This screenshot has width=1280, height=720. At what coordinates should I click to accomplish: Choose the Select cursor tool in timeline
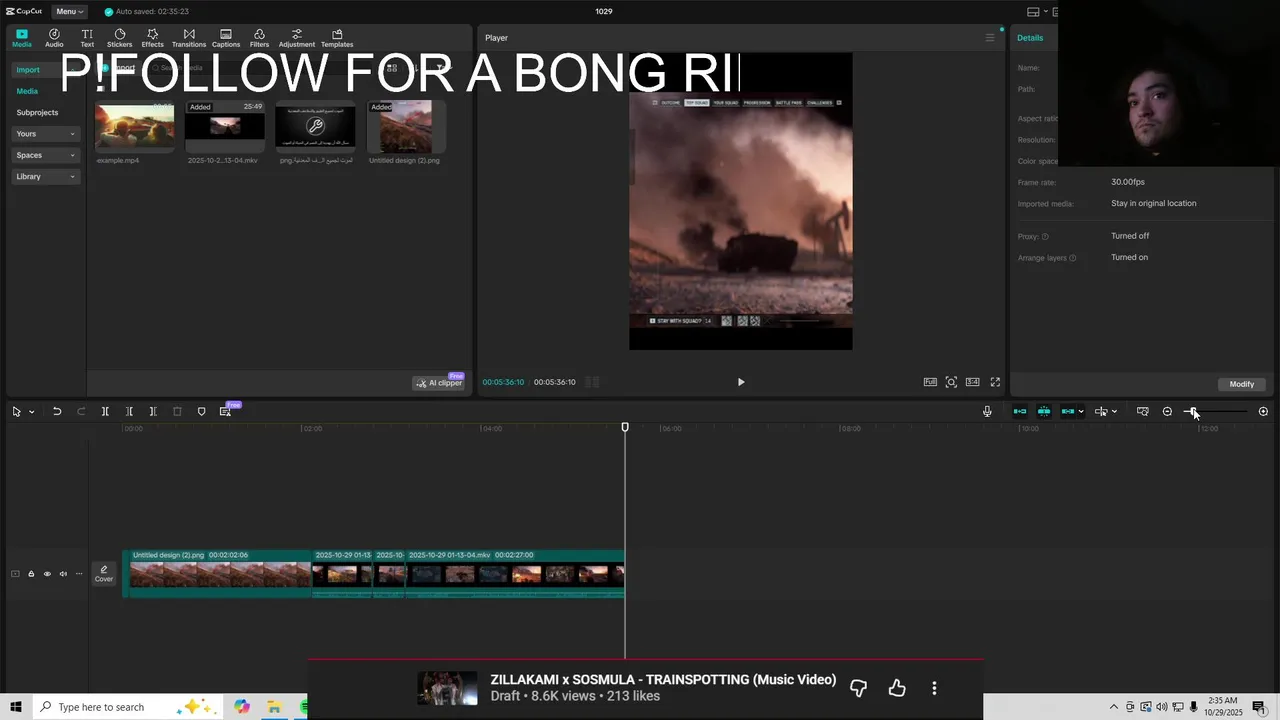coord(16,412)
